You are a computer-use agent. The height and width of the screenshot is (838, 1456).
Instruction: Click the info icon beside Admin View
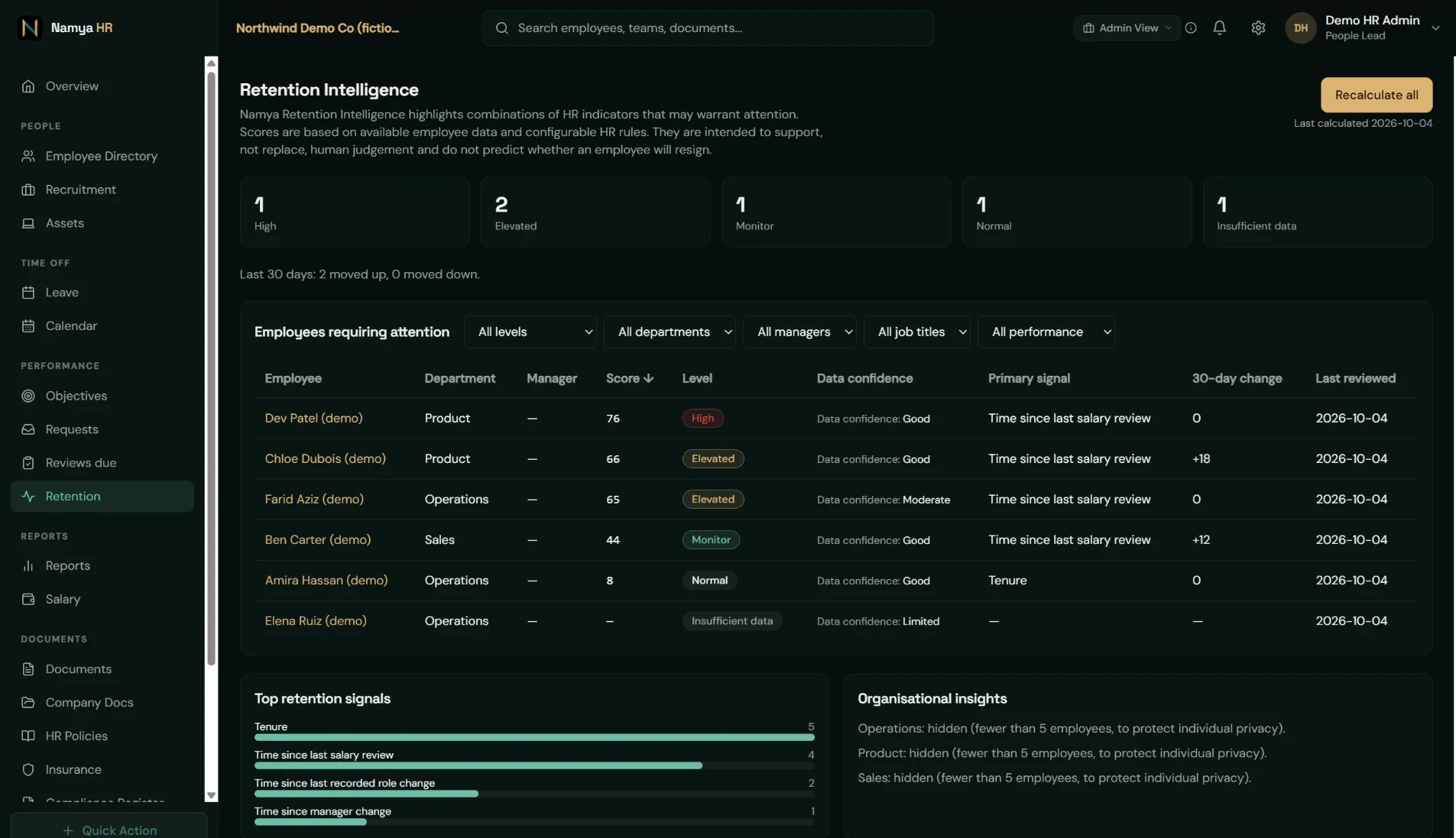[1191, 28]
